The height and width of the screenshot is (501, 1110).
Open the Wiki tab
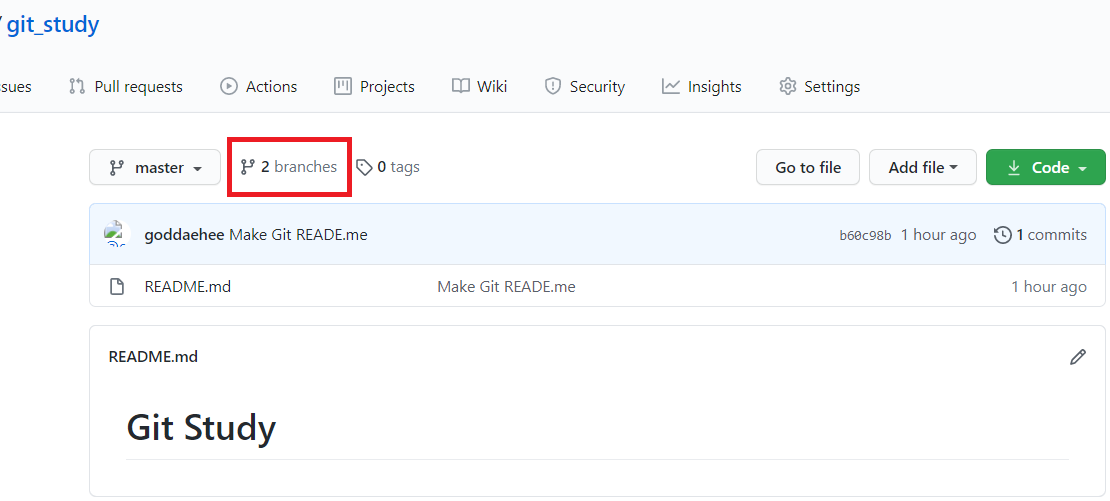point(479,86)
